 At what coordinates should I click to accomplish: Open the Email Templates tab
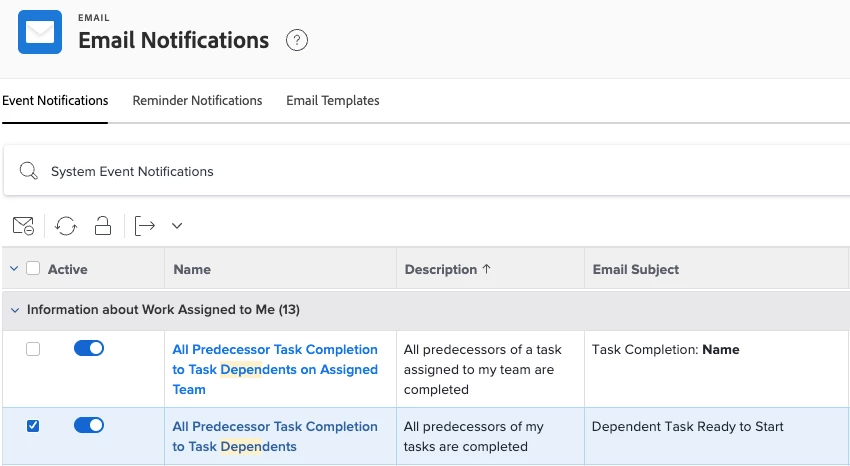pos(332,101)
